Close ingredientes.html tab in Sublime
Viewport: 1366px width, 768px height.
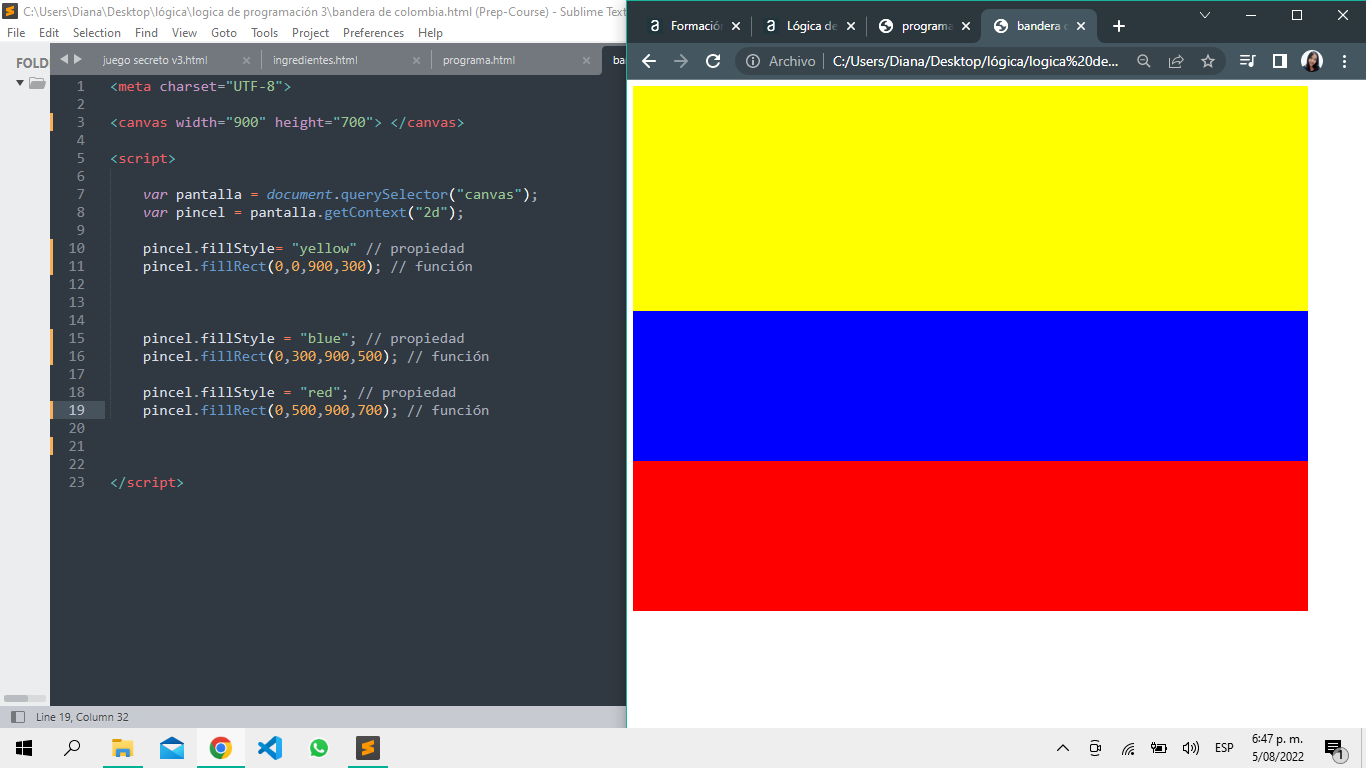tap(416, 60)
